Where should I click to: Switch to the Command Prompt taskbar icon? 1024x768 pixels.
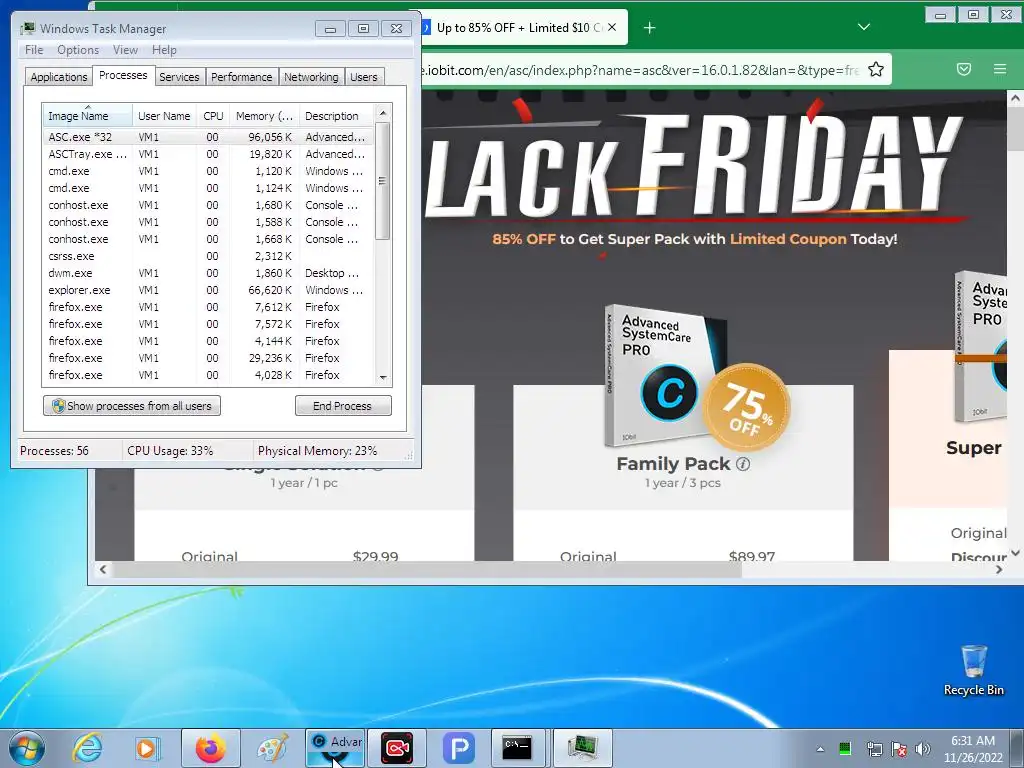pyautogui.click(x=517, y=748)
